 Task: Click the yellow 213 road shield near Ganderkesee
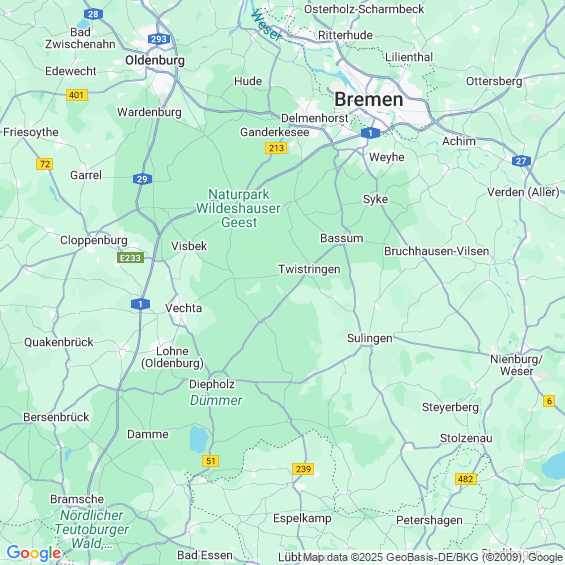pos(276,148)
